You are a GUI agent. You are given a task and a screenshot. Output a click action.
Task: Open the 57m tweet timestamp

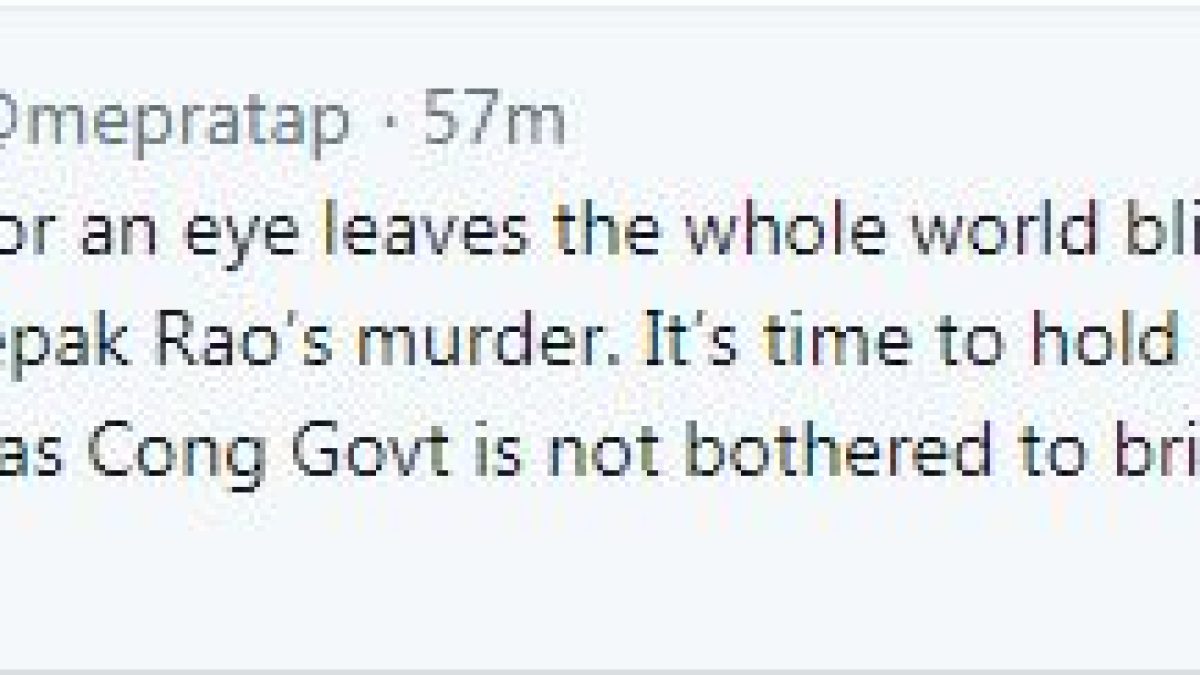[493, 119]
